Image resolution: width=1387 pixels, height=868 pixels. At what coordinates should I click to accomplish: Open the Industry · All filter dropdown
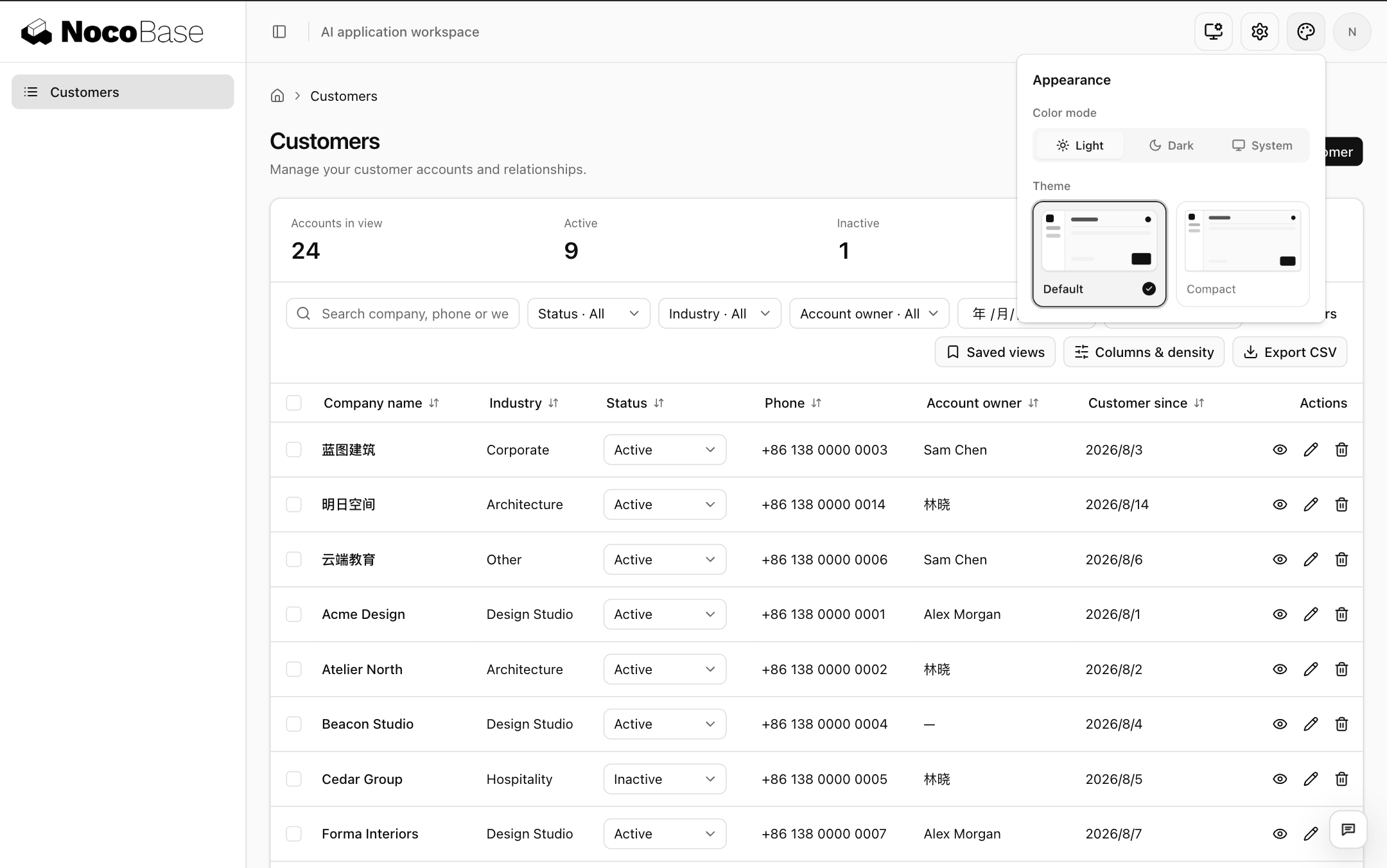[720, 313]
